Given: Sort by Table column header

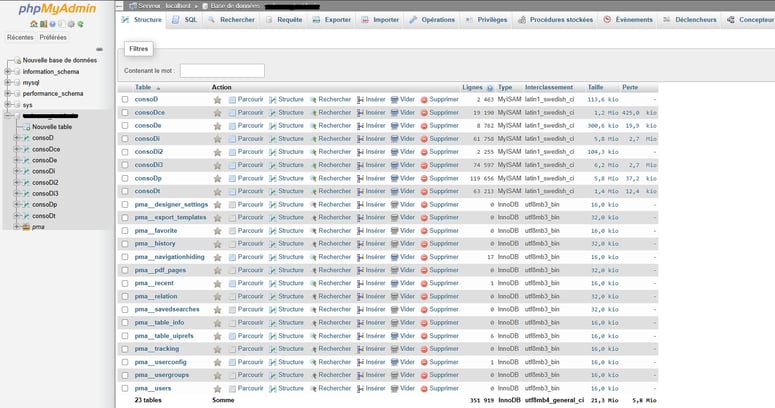Looking at the screenshot, I should point(143,88).
